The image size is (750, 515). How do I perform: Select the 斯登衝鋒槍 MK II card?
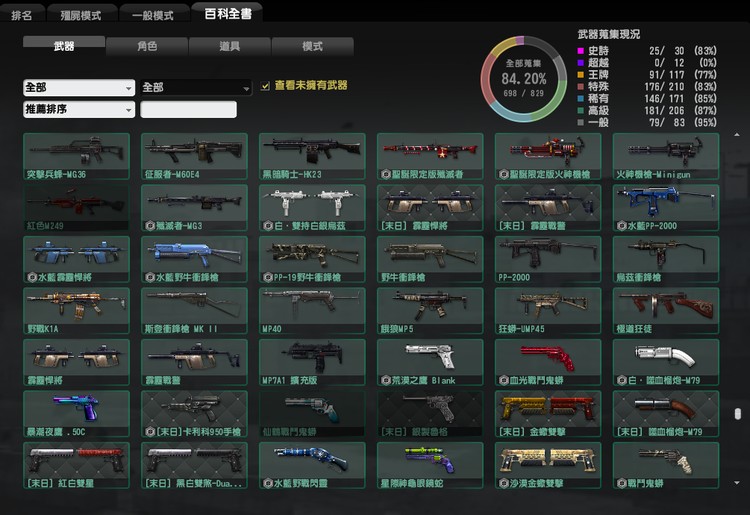[194, 311]
